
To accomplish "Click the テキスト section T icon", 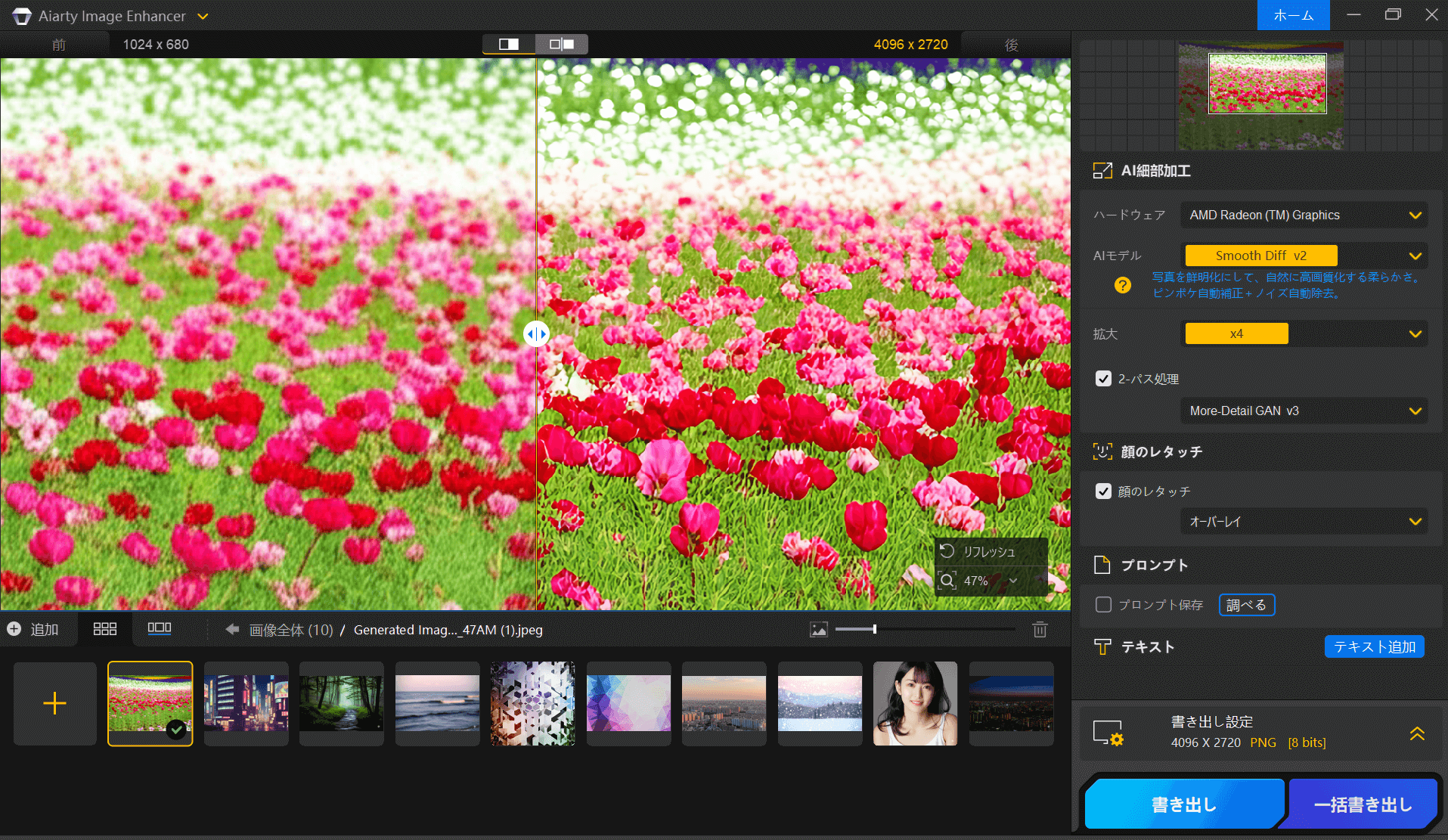I will (x=1102, y=646).
